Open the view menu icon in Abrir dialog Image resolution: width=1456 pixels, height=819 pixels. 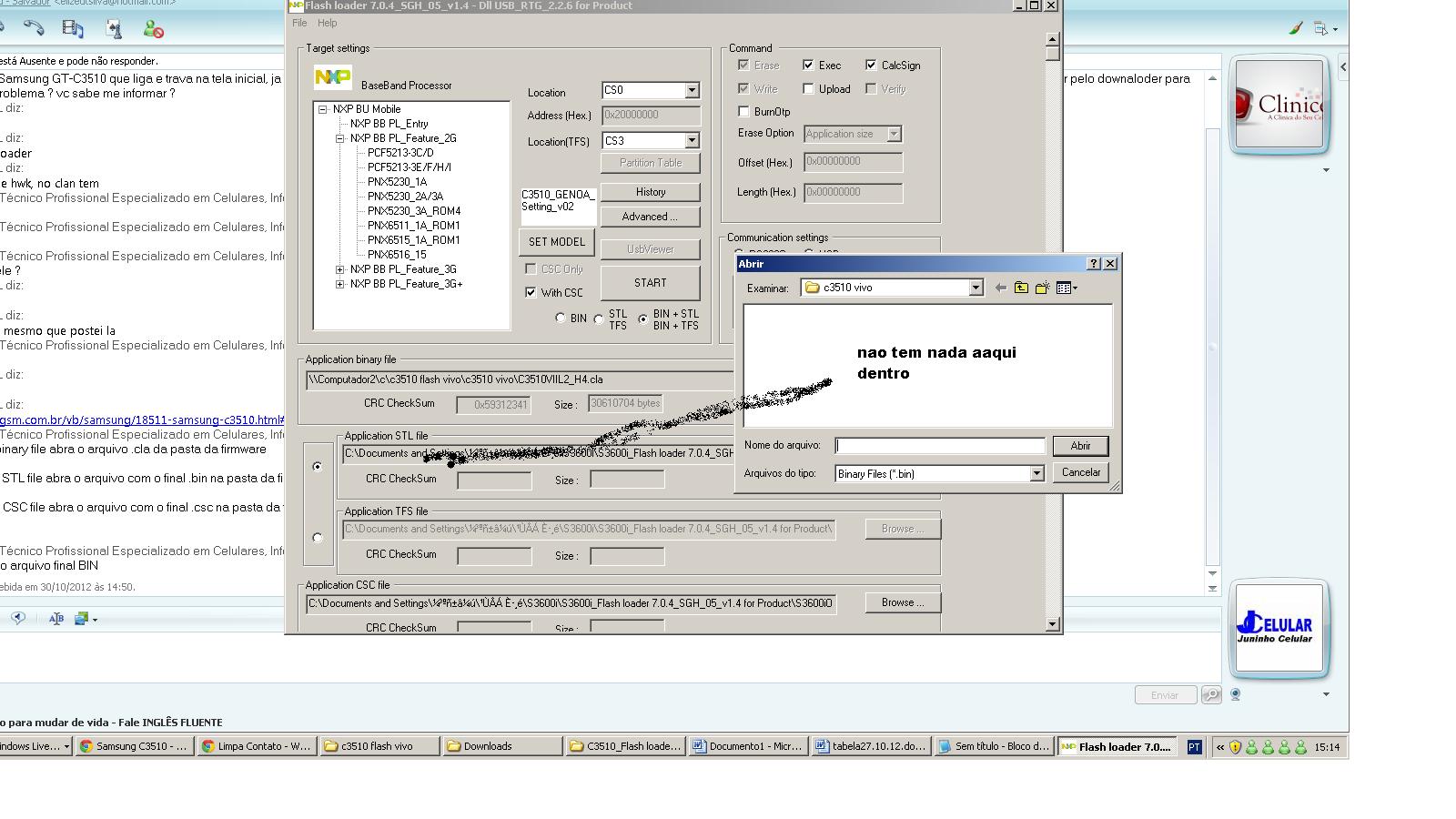pyautogui.click(x=1066, y=288)
